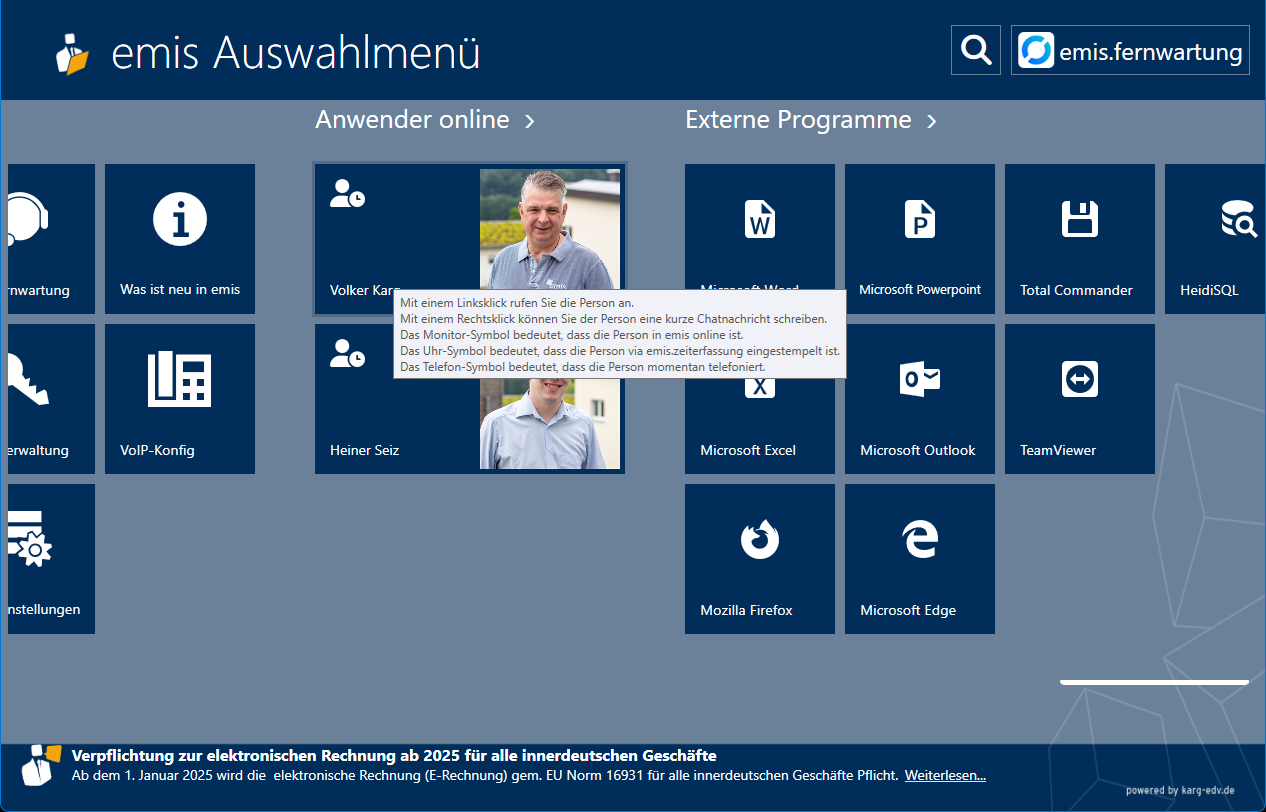Click the clock status icon on Heiner Seiz tile

347,353
